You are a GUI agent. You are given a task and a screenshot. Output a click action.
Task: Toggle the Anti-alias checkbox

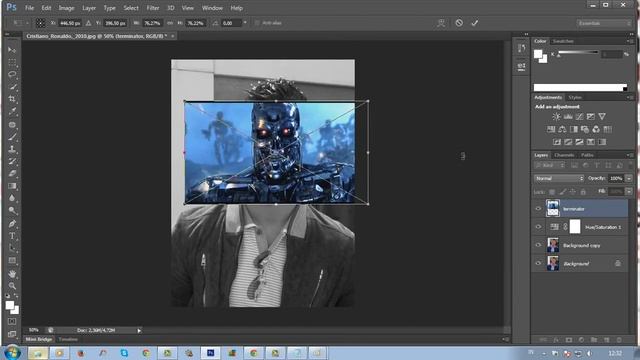tap(257, 23)
